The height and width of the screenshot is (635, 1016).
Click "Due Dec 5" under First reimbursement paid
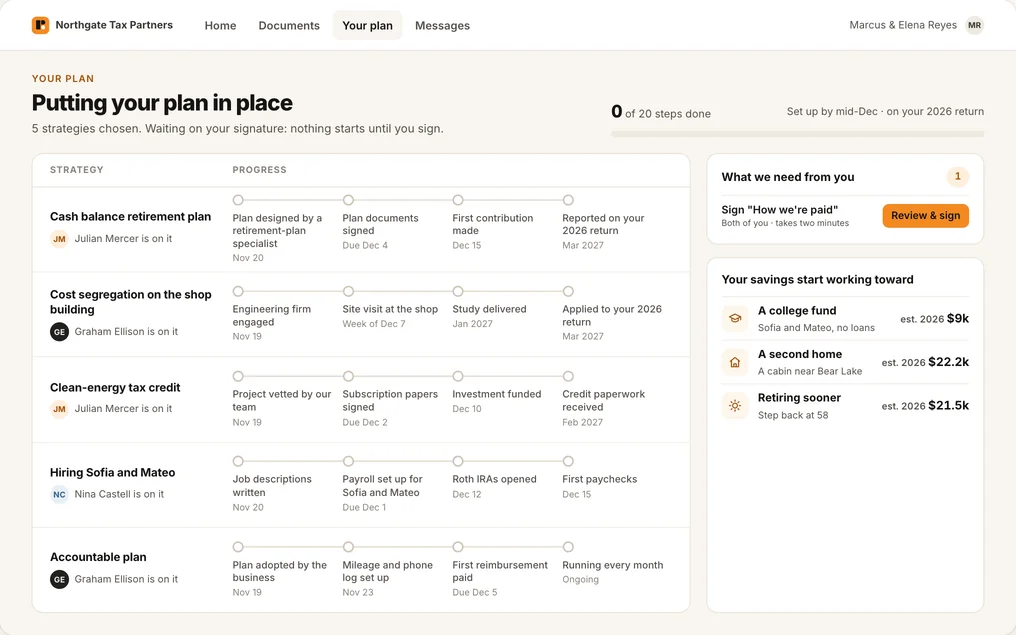pyautogui.click(x=474, y=592)
